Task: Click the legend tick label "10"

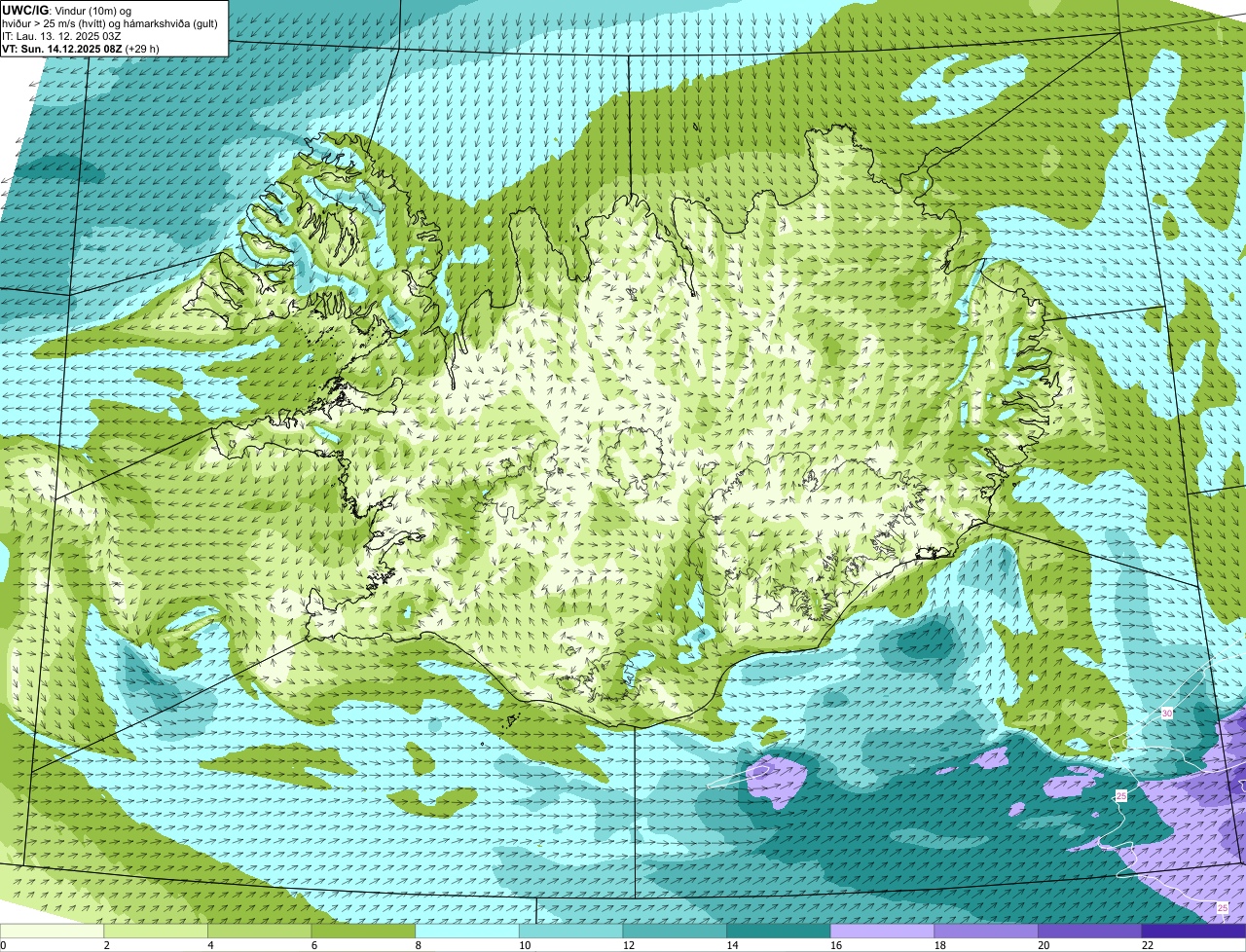Action: 525,945
